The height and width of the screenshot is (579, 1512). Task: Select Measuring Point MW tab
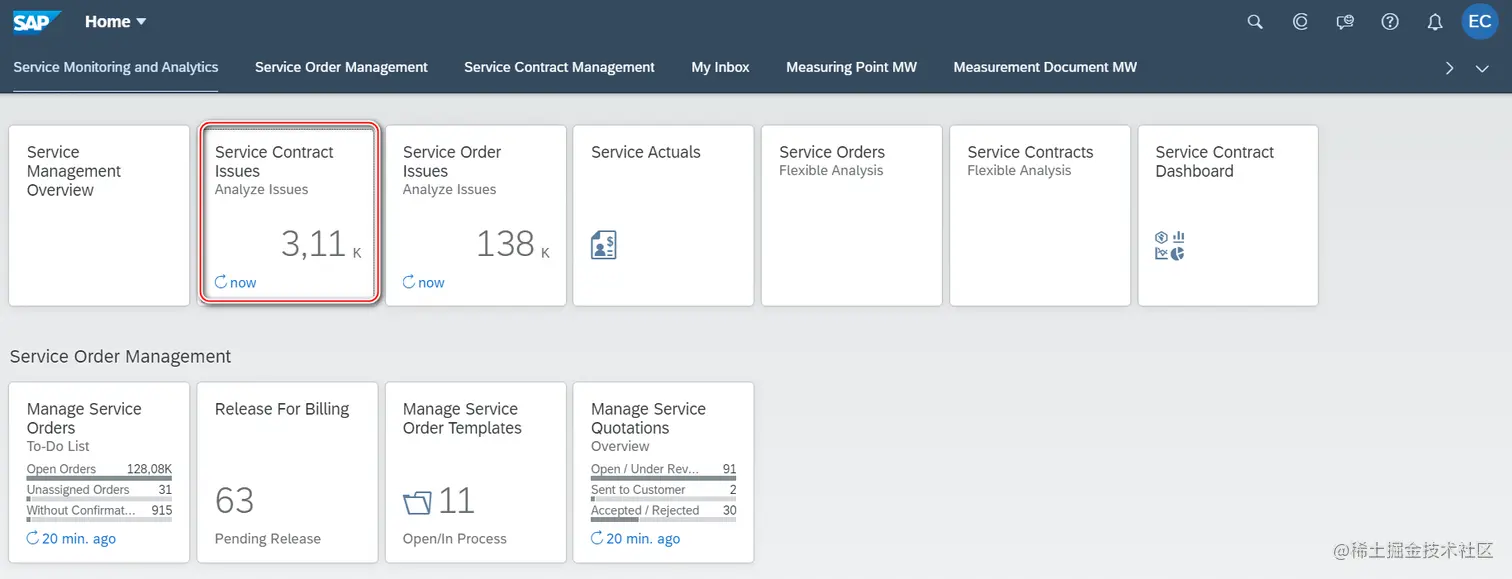pyautogui.click(x=851, y=67)
